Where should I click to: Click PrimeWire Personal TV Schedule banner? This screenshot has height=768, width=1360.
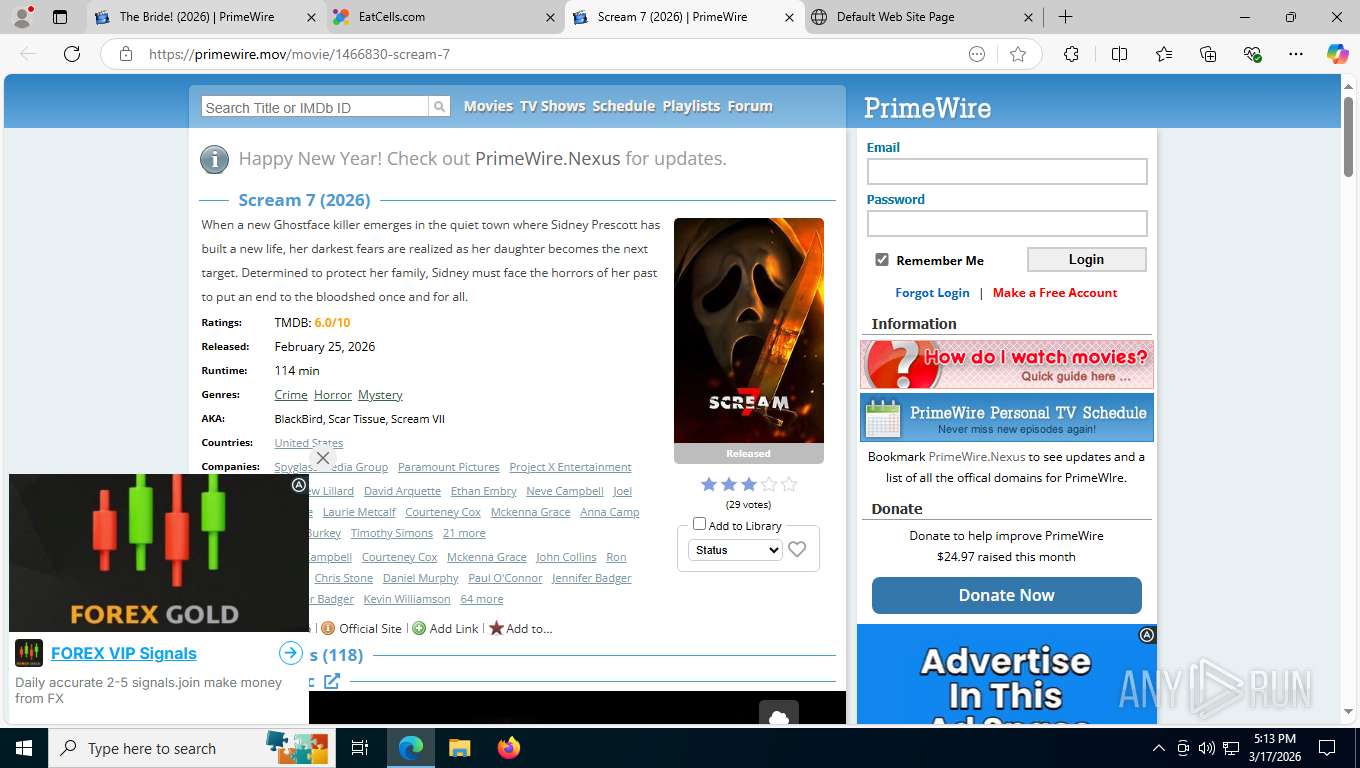click(x=1007, y=417)
